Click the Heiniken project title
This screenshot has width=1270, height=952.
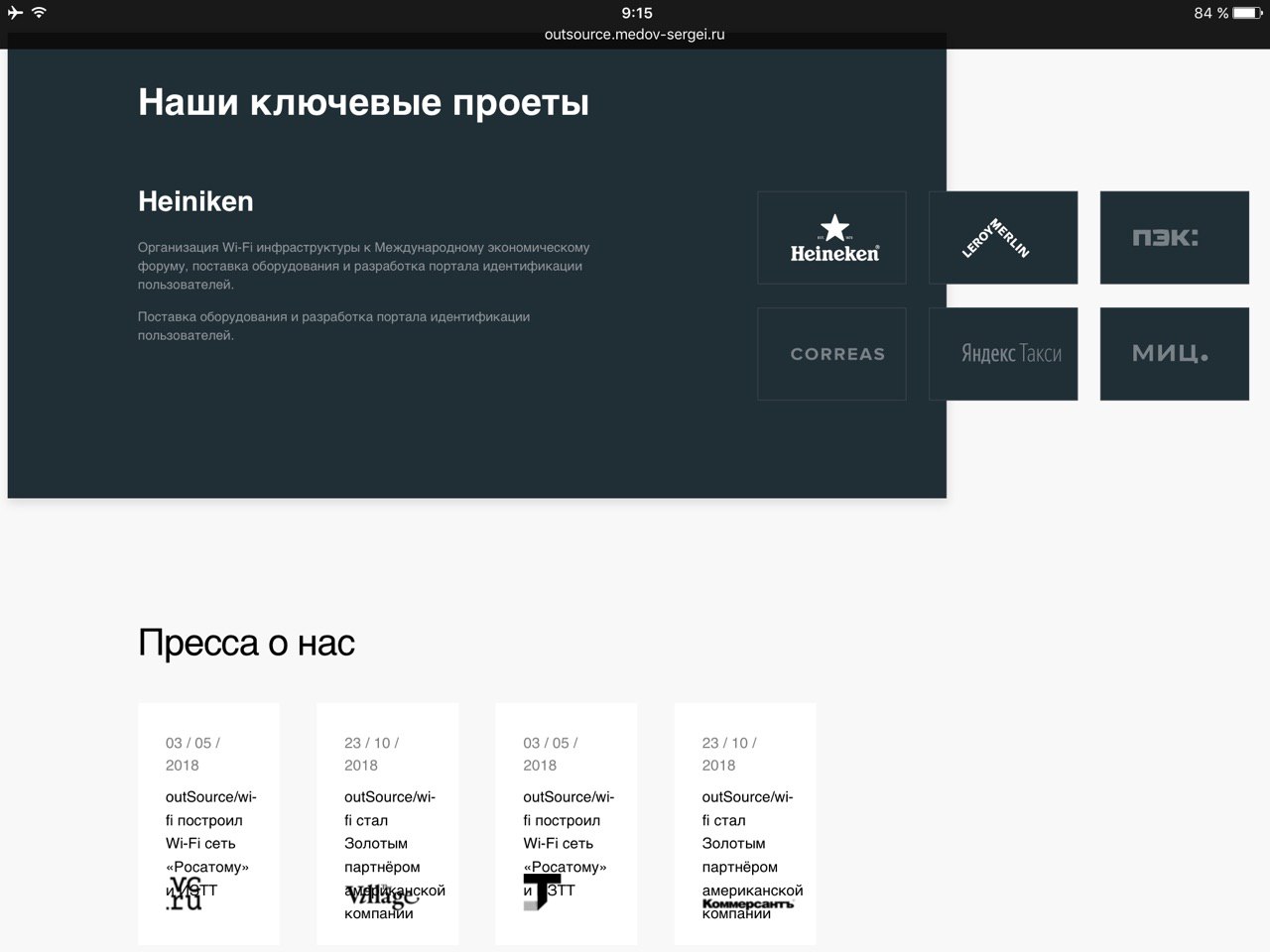pos(195,201)
